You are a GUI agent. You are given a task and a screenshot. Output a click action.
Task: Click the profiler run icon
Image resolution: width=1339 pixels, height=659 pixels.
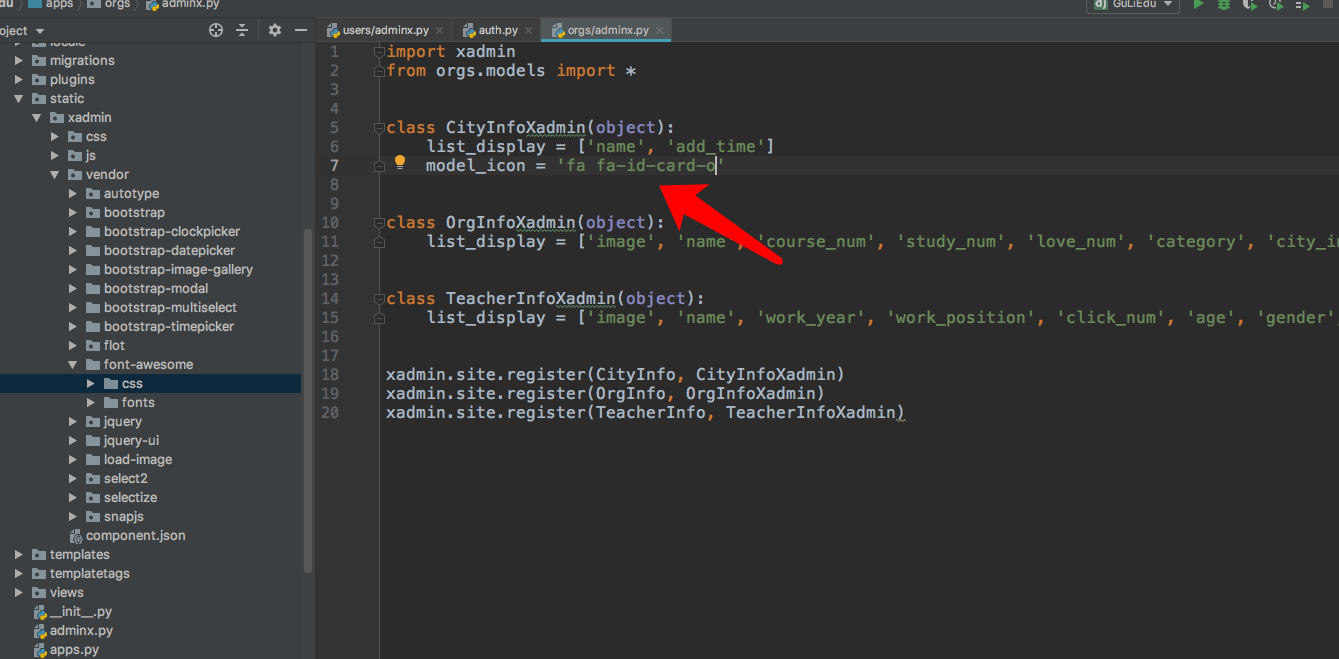pos(1276,4)
